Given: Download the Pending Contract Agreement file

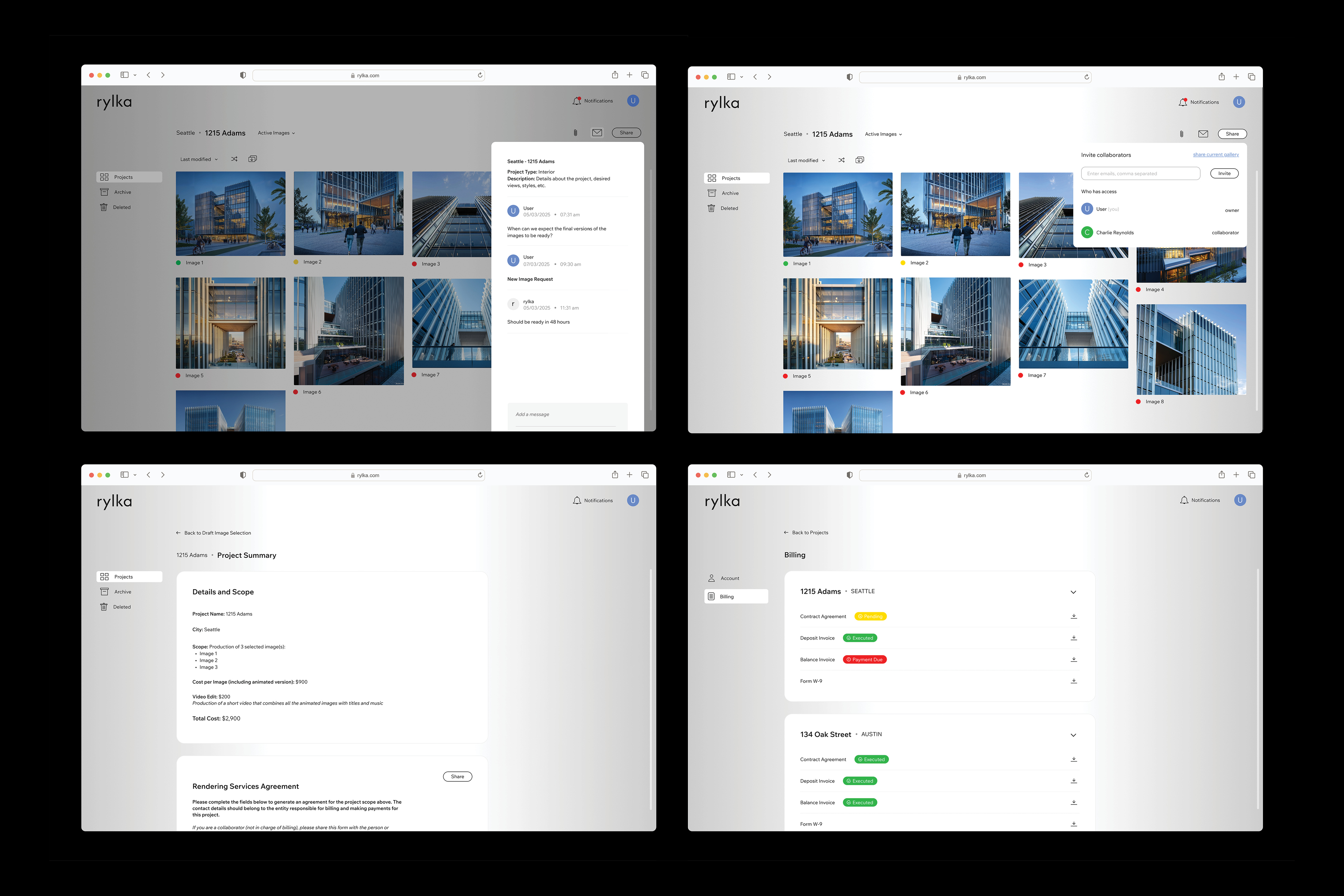Looking at the screenshot, I should (1074, 616).
